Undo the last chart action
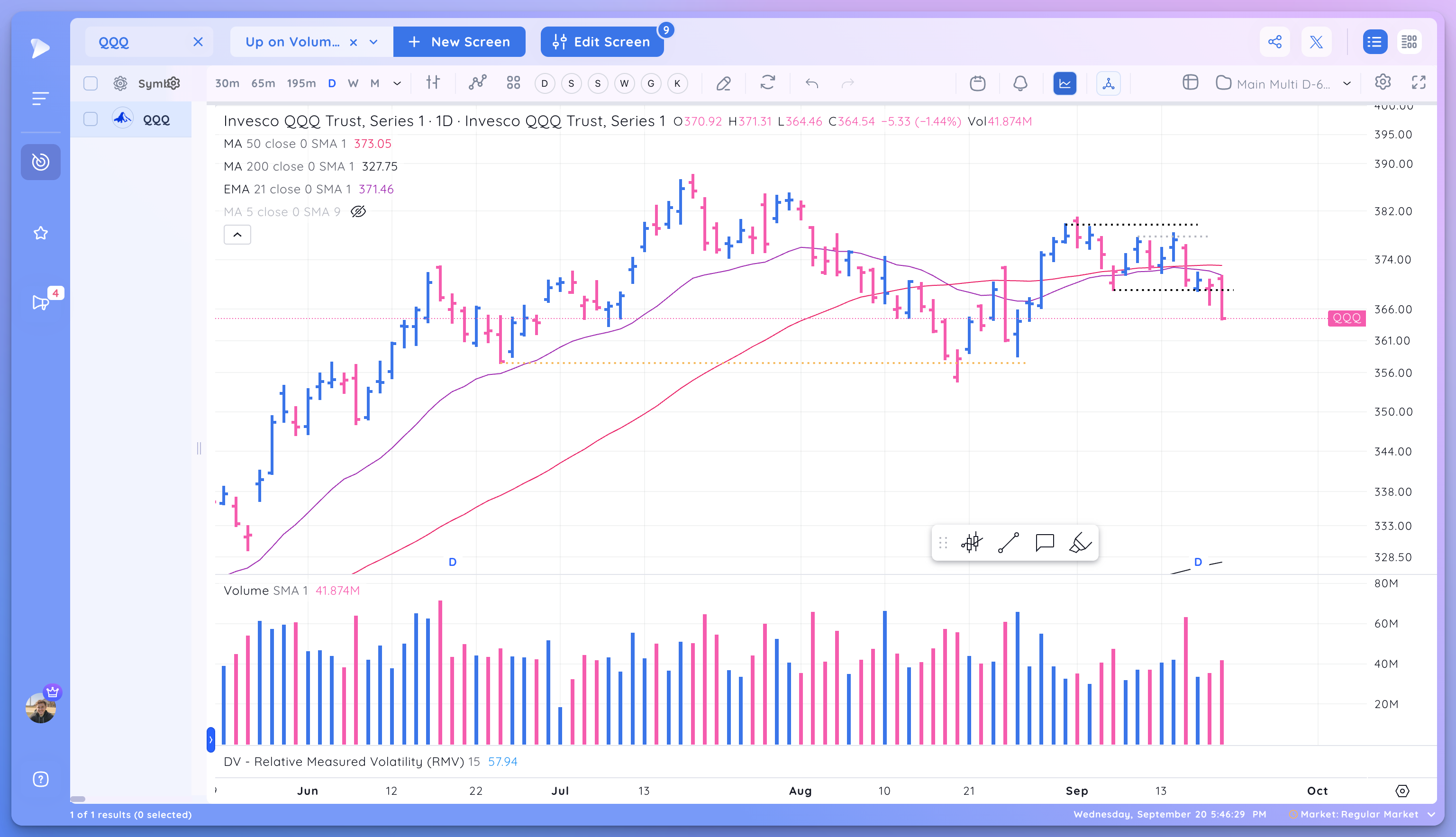This screenshot has width=1456, height=837. pos(811,83)
